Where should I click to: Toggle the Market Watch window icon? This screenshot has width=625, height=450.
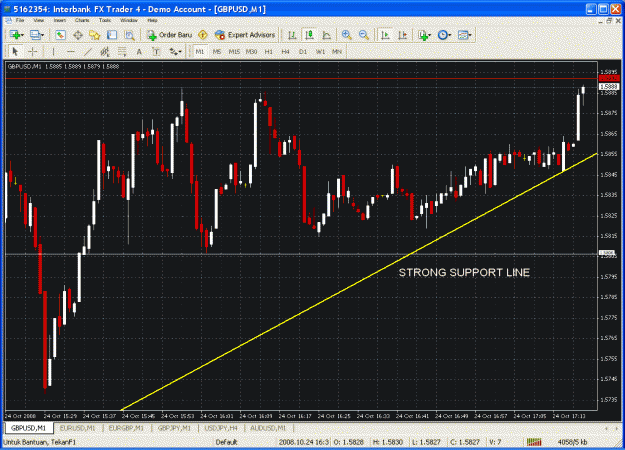click(60, 35)
